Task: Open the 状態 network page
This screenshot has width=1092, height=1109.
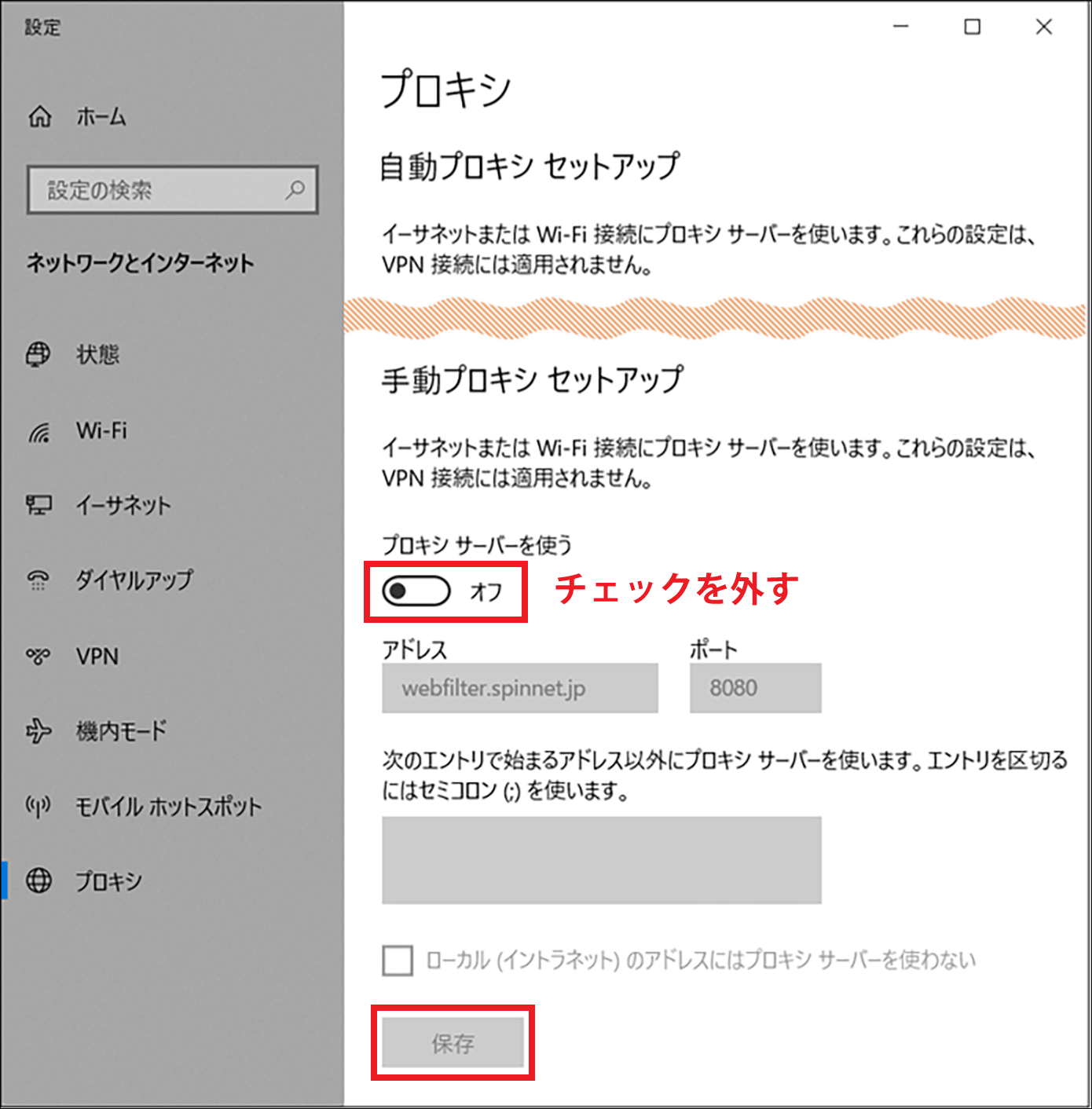Action: point(97,354)
